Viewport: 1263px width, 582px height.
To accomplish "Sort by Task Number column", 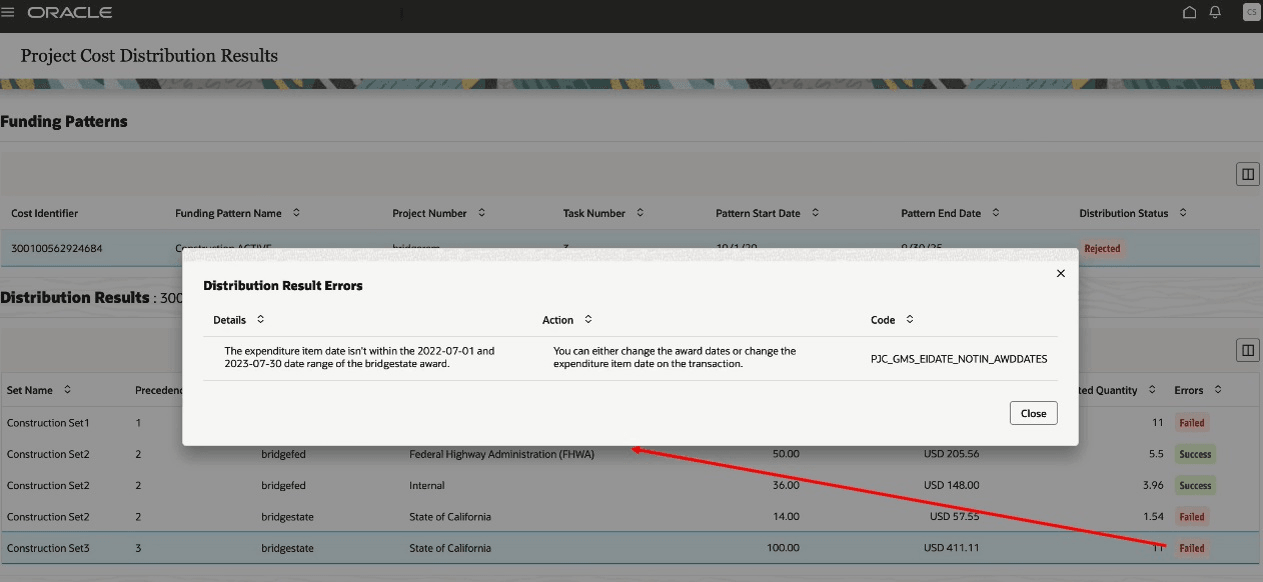I will [640, 213].
